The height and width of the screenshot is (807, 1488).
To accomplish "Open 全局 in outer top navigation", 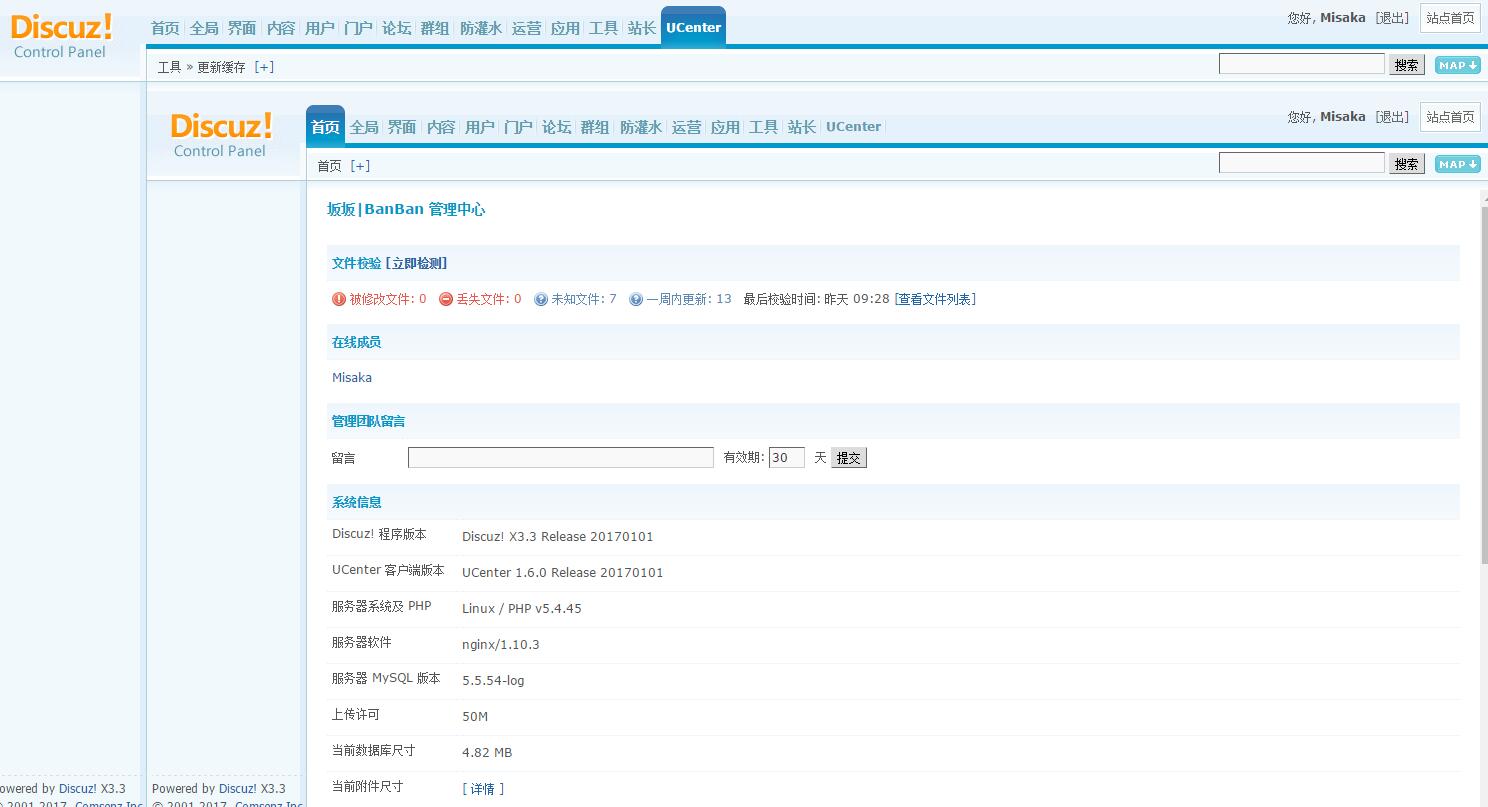I will click(204, 28).
